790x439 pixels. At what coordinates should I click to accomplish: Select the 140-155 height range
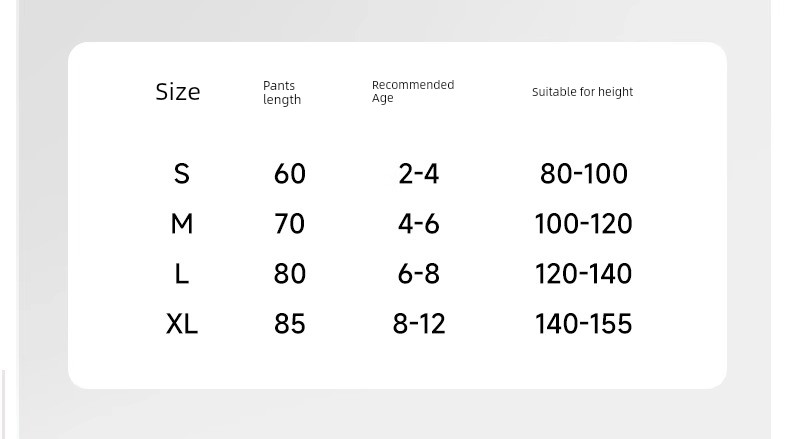[x=583, y=324]
